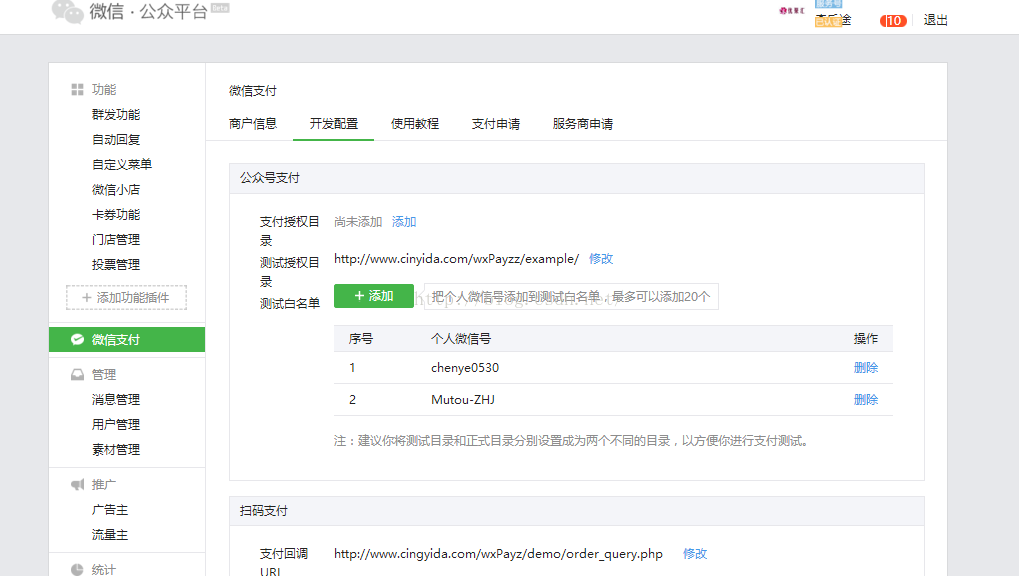Screen dimensions: 1019x576
Task: Delete the chenye0530 whitelist entry
Action: point(865,368)
